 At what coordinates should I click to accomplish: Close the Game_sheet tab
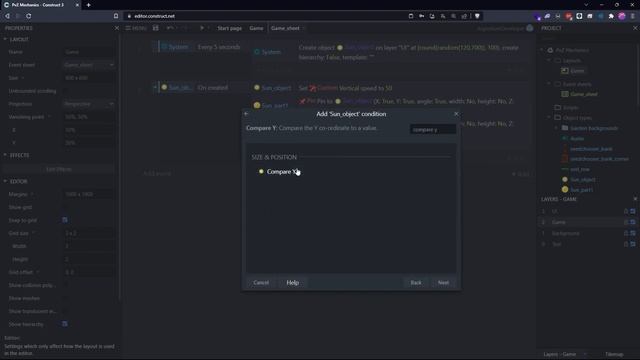(x=304, y=28)
